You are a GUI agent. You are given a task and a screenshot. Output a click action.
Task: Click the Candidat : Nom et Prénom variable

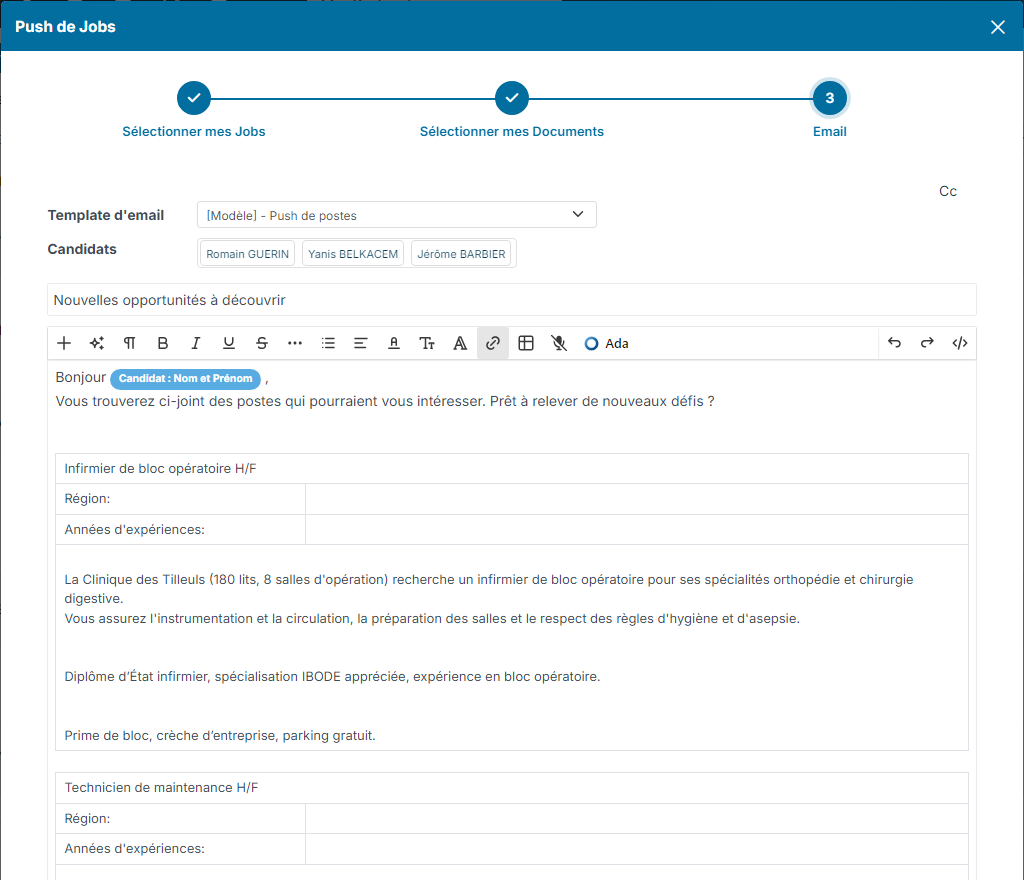click(x=185, y=379)
